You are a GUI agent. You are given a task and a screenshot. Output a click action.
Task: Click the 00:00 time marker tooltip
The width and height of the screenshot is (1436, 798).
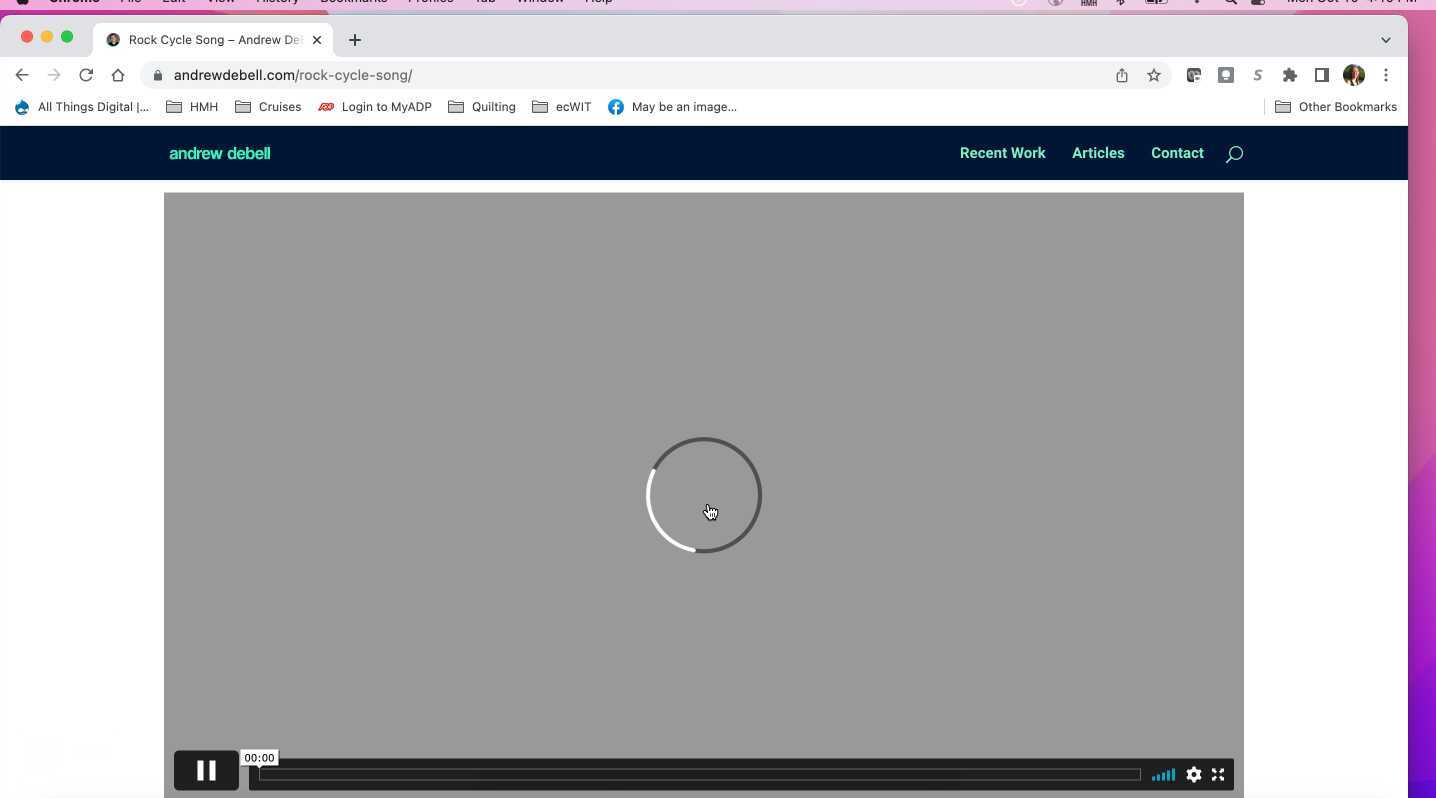coord(259,758)
